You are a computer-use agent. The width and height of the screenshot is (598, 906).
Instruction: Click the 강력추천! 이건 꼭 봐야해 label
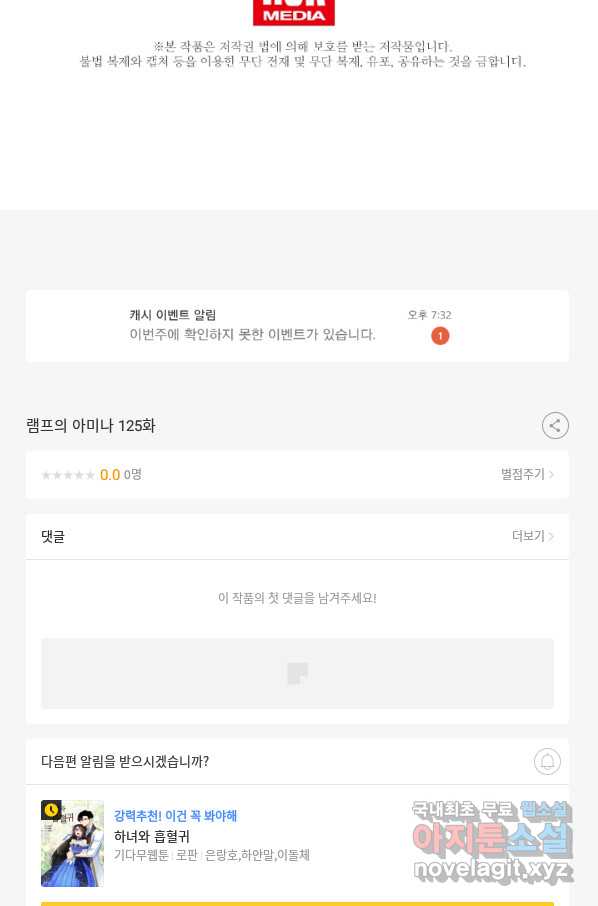click(175, 816)
